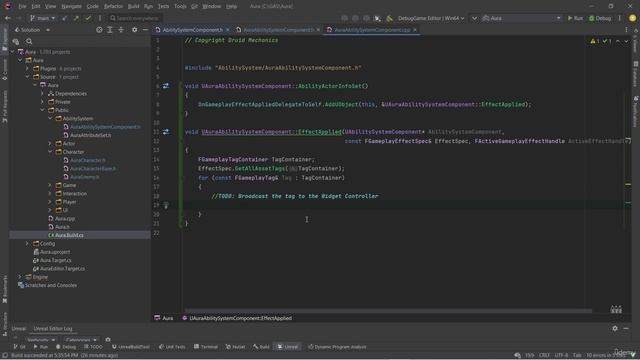Click the Push git arrow icon
This screenshot has height=360, width=640.
pyautogui.click(x=76, y=18)
